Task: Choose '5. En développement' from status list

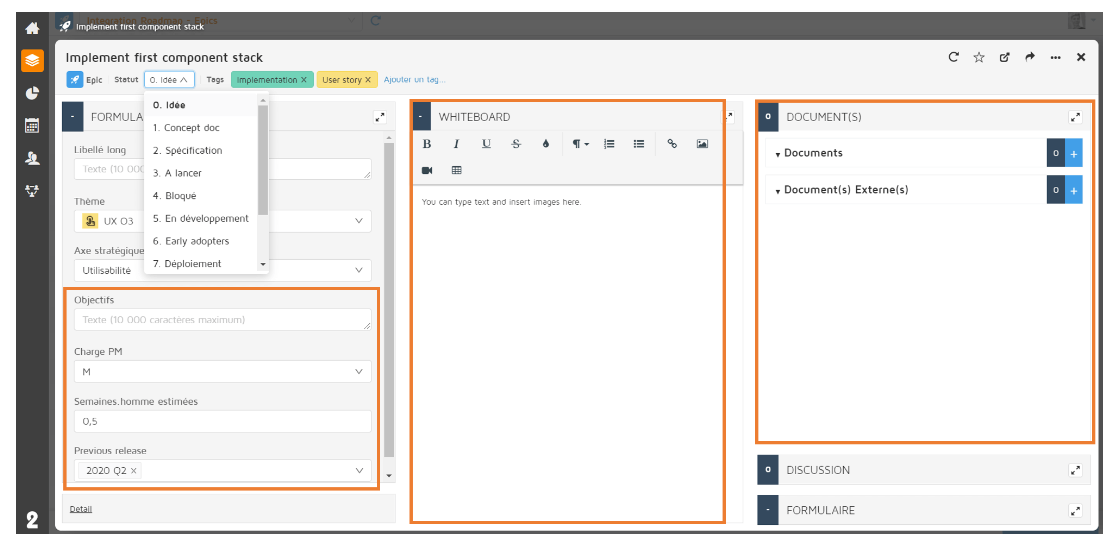Action: click(200, 219)
